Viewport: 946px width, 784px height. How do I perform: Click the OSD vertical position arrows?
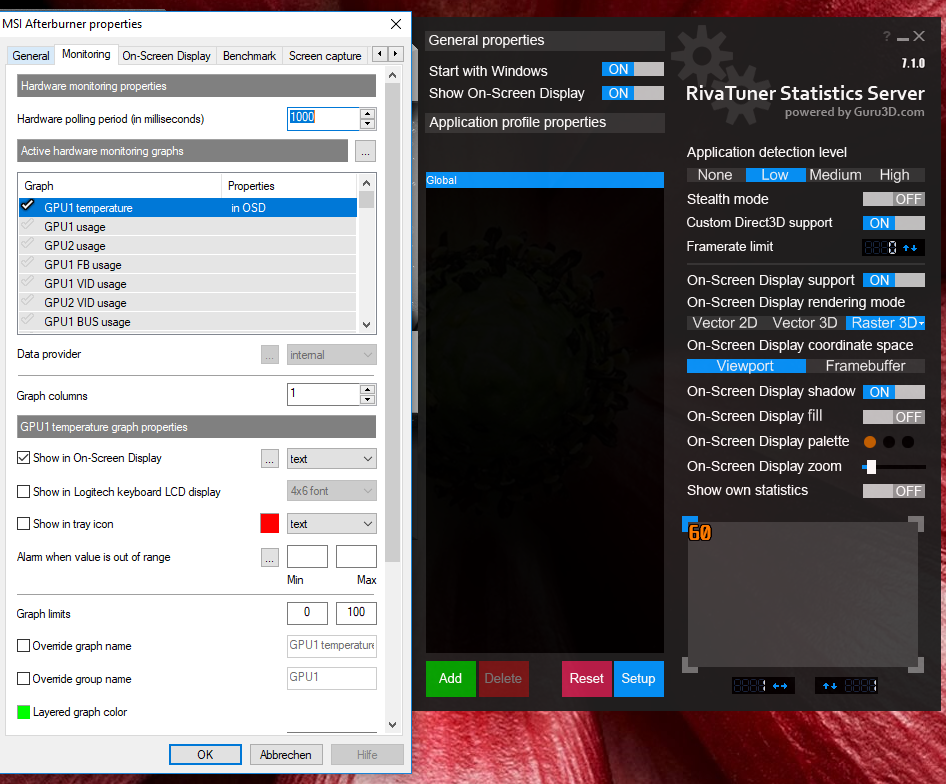coord(830,686)
